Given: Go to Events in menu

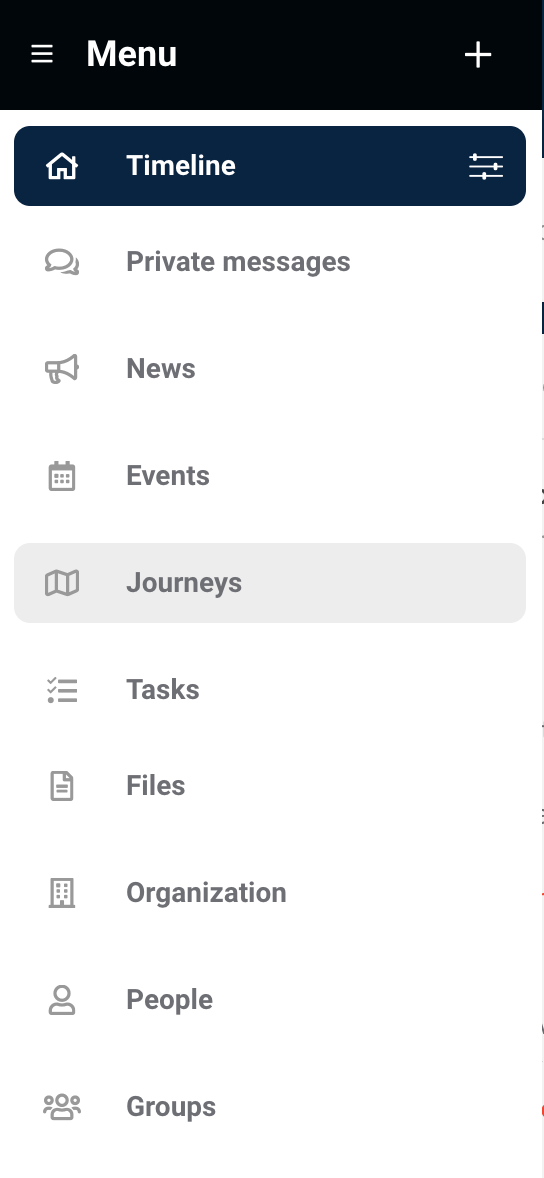Looking at the screenshot, I should point(270,476).
